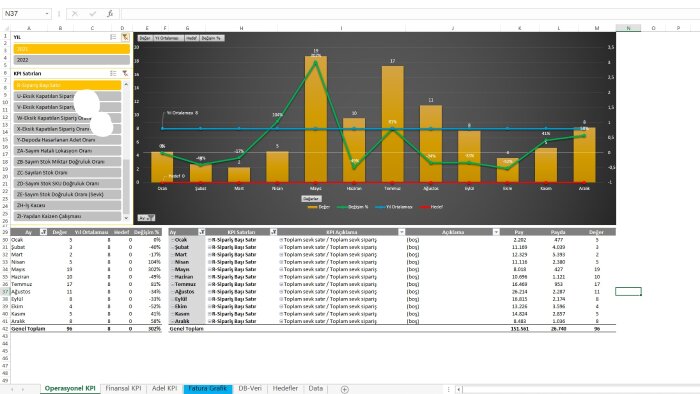Click the Hedef chart field button
Image resolution: width=700 pixels, height=394 pixels.
[x=192, y=38]
